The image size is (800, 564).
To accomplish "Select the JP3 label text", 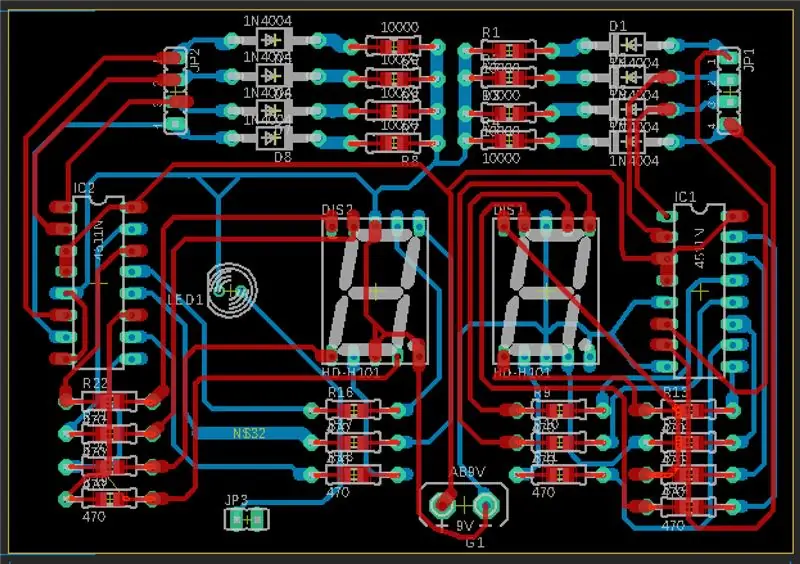I will click(x=236, y=500).
